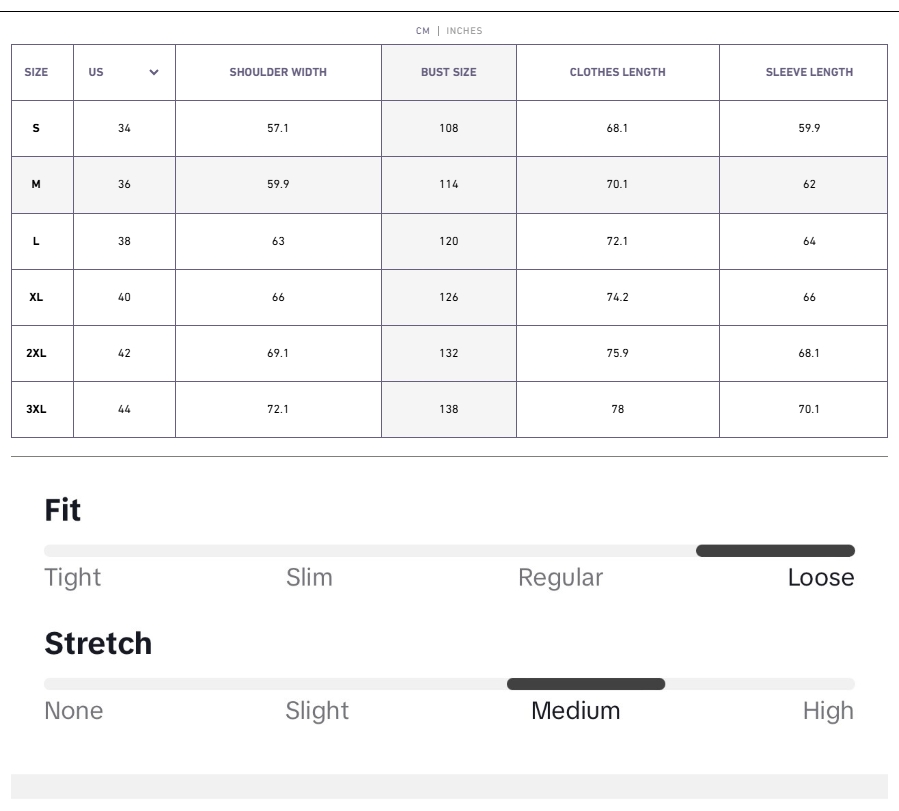Click the BUST SIZE column header
Image resolution: width=899 pixels, height=811 pixels.
[448, 72]
